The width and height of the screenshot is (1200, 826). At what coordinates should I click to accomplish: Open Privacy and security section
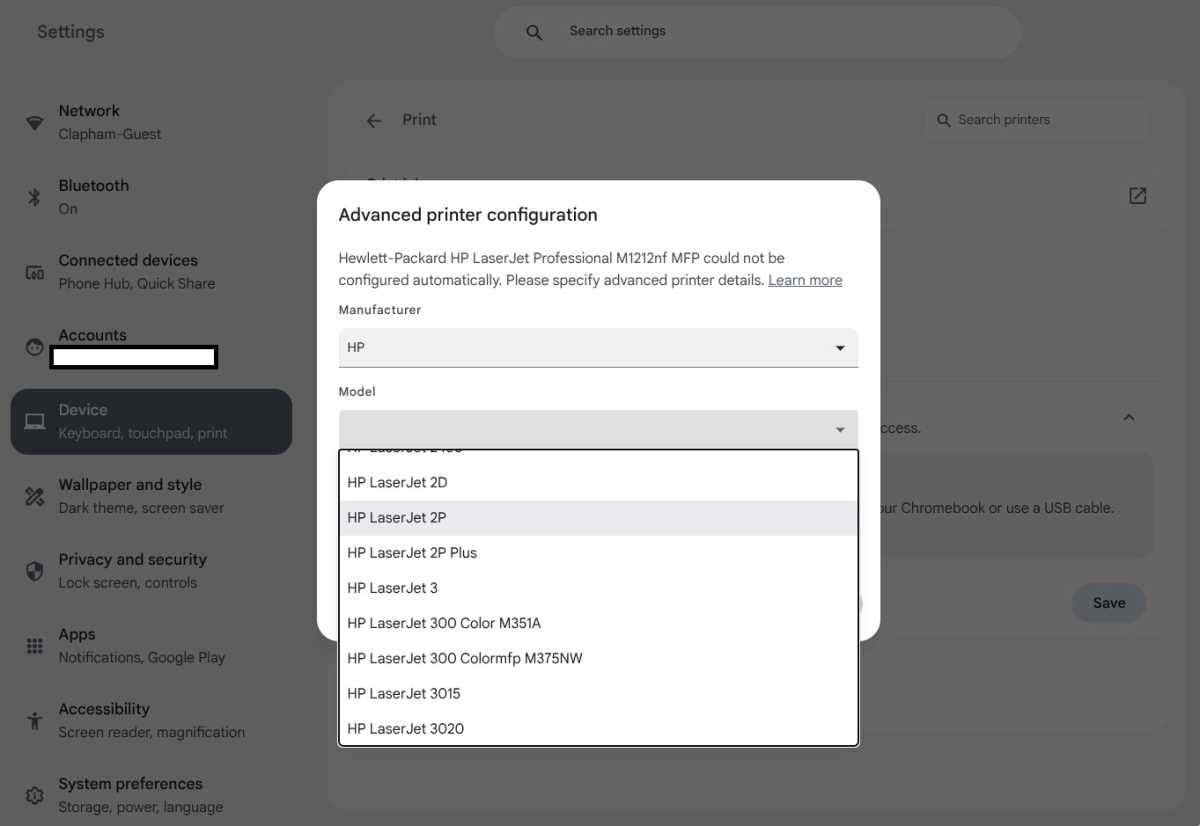click(151, 571)
